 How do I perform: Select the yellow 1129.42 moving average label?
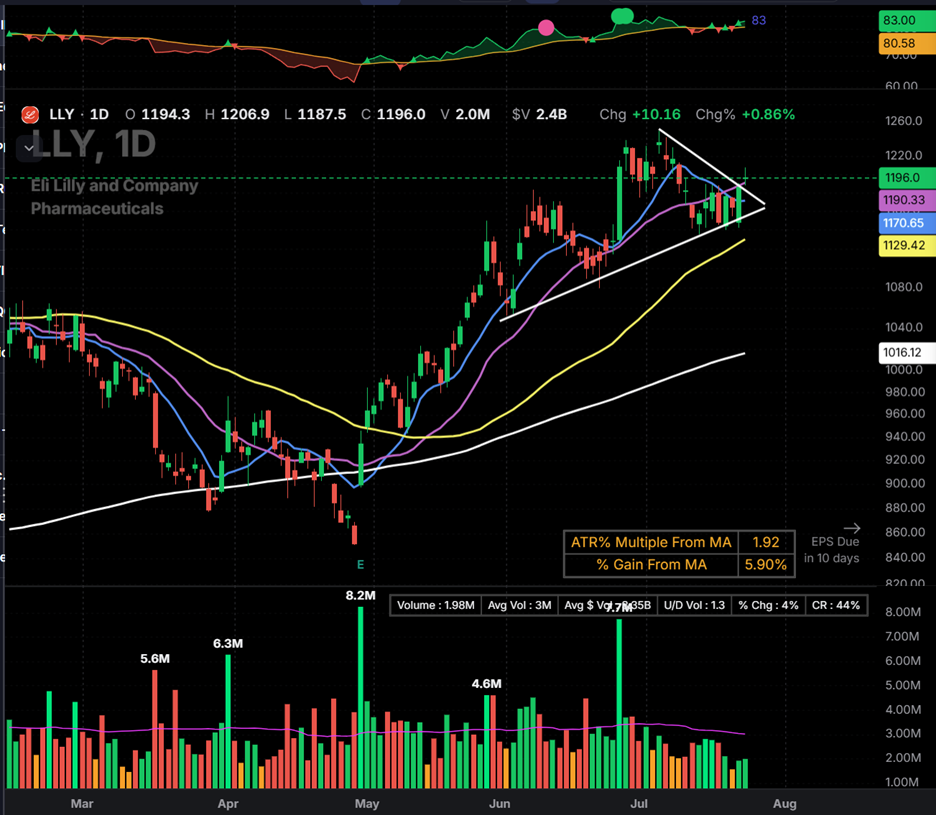[x=907, y=245]
